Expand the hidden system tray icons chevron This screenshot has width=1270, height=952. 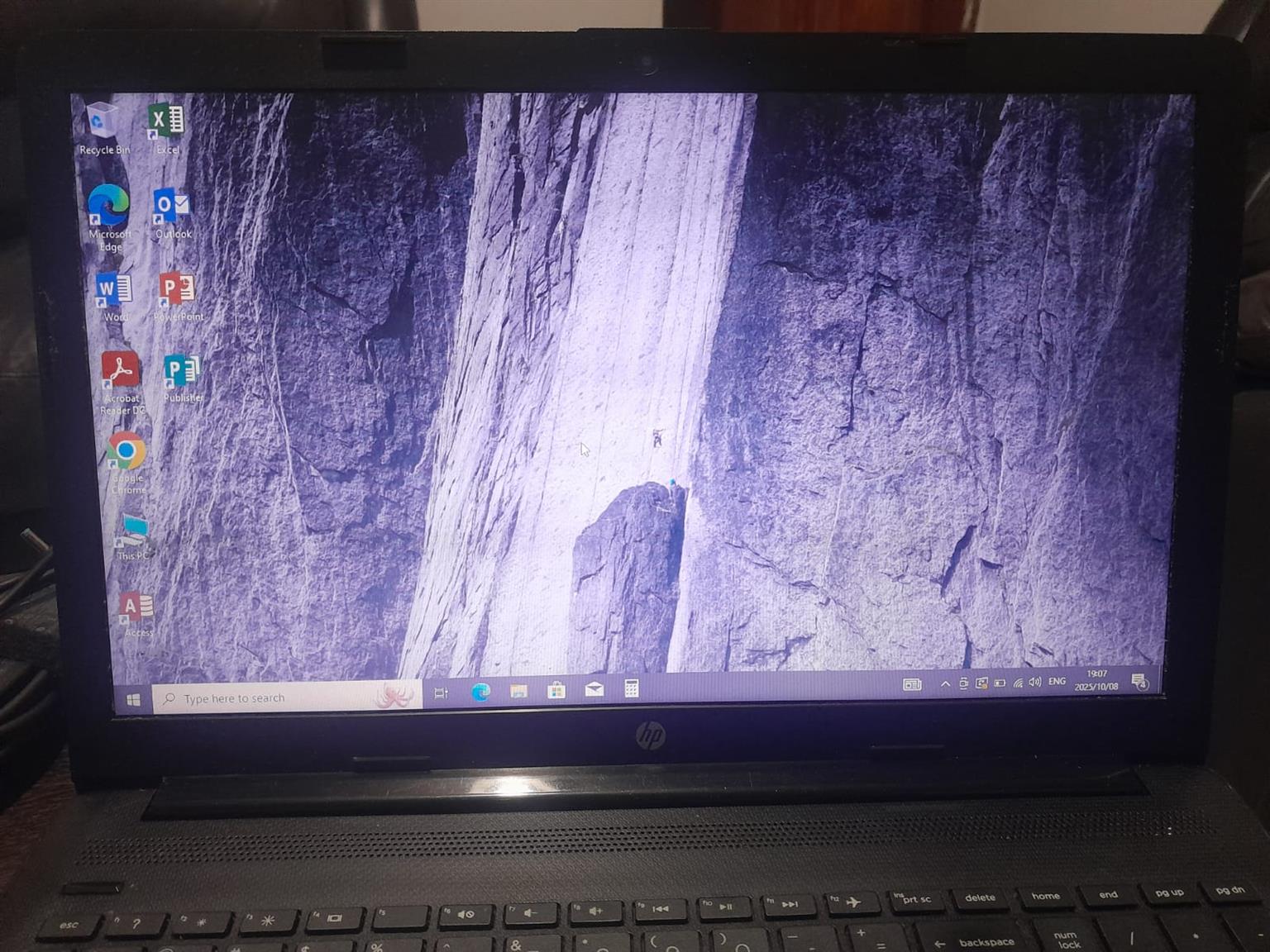click(945, 684)
